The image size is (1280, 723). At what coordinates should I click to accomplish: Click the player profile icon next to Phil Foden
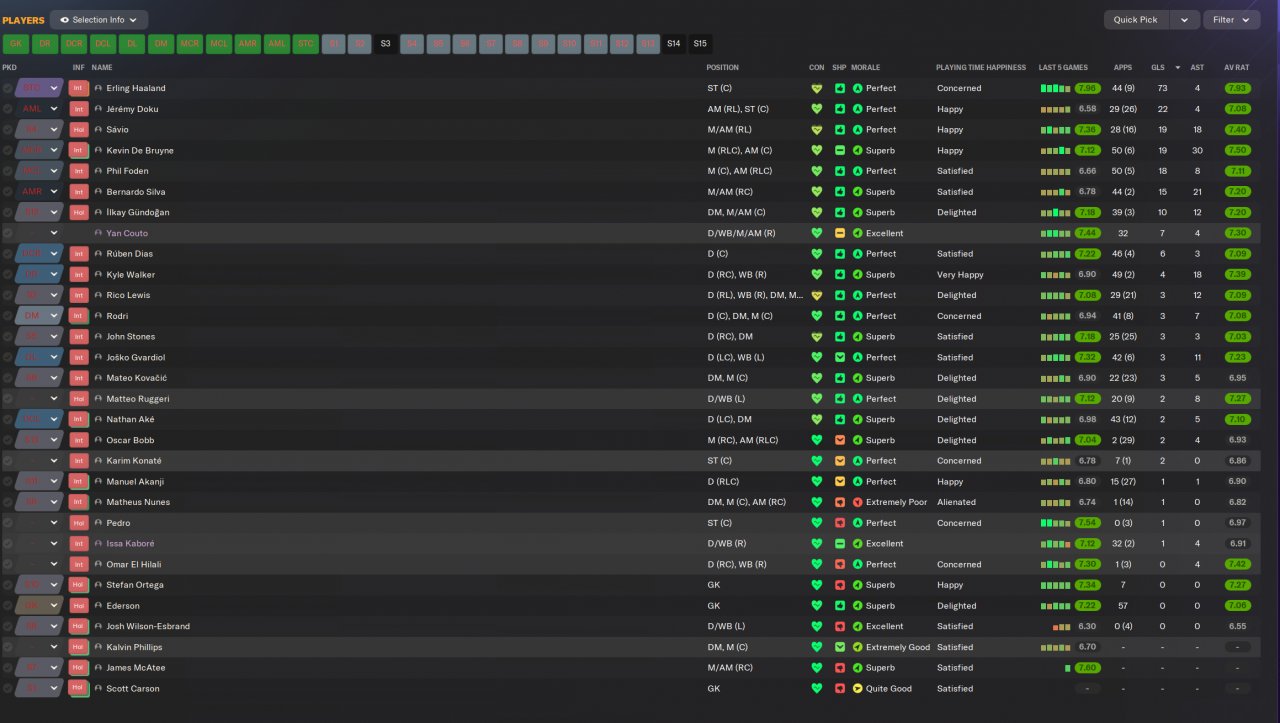click(x=98, y=171)
